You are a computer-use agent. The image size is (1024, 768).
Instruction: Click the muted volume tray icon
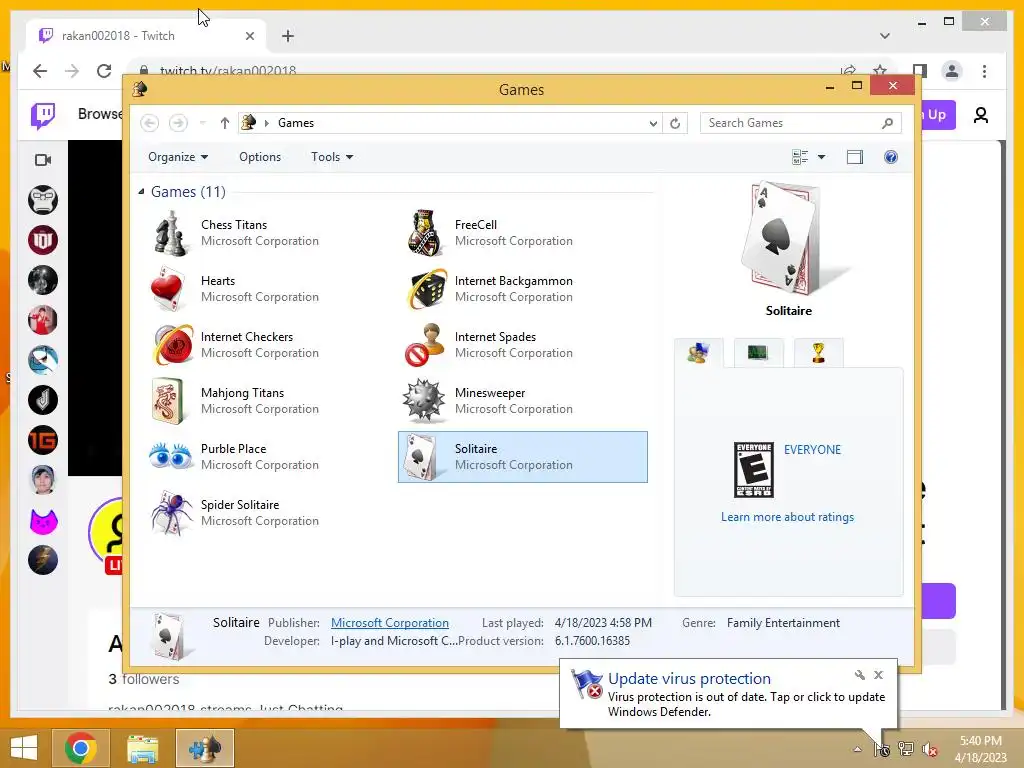click(929, 749)
